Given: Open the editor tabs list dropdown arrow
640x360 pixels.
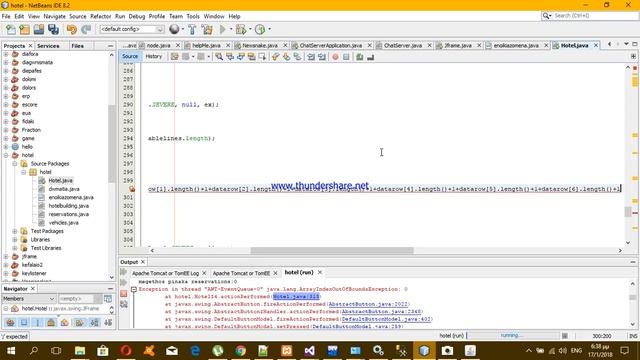Looking at the screenshot, I should pyautogui.click(x=626, y=44).
